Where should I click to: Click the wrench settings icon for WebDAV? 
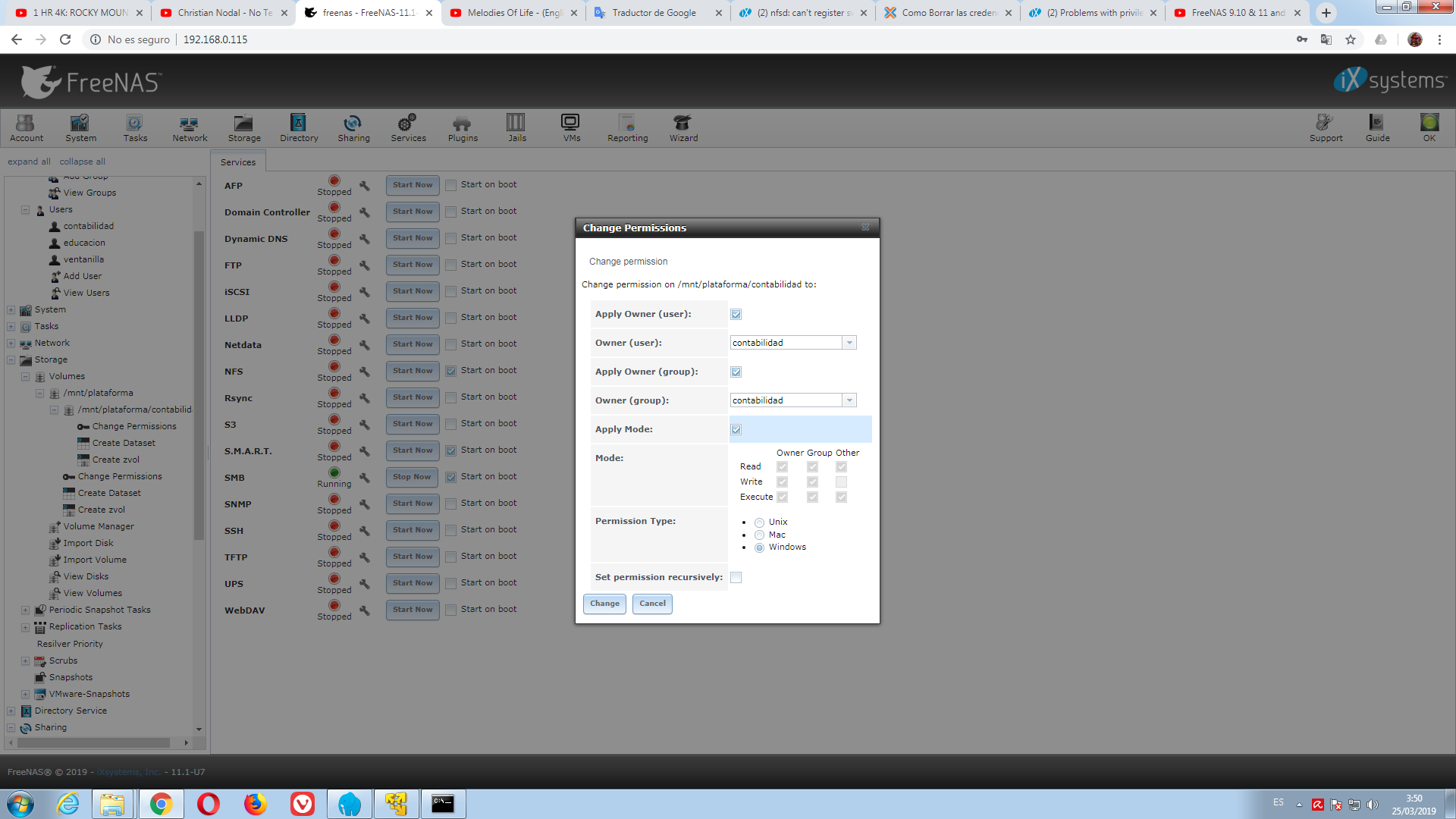pos(365,610)
